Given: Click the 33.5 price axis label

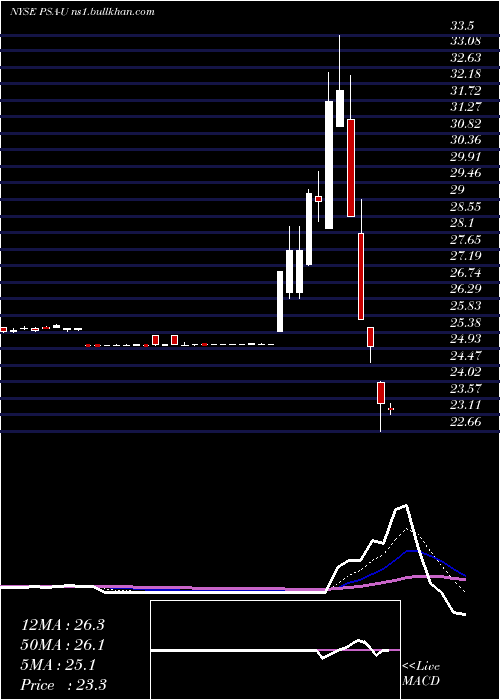Looking at the screenshot, I should tap(462, 26).
